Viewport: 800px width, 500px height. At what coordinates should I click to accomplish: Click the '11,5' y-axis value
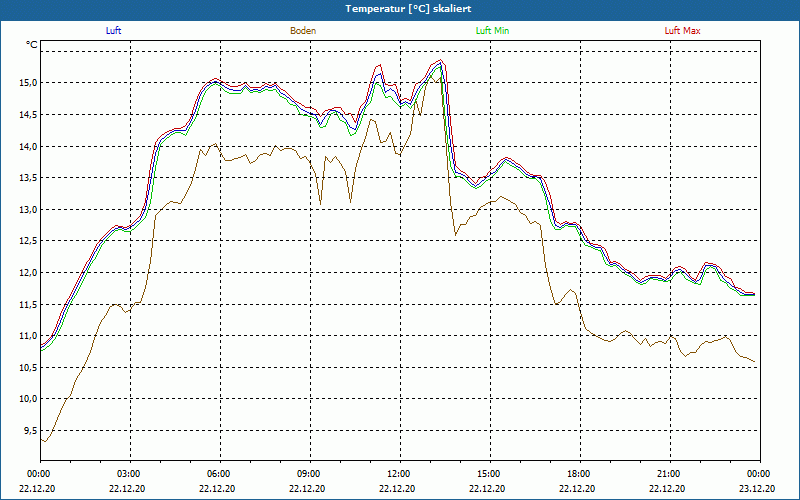(29, 305)
